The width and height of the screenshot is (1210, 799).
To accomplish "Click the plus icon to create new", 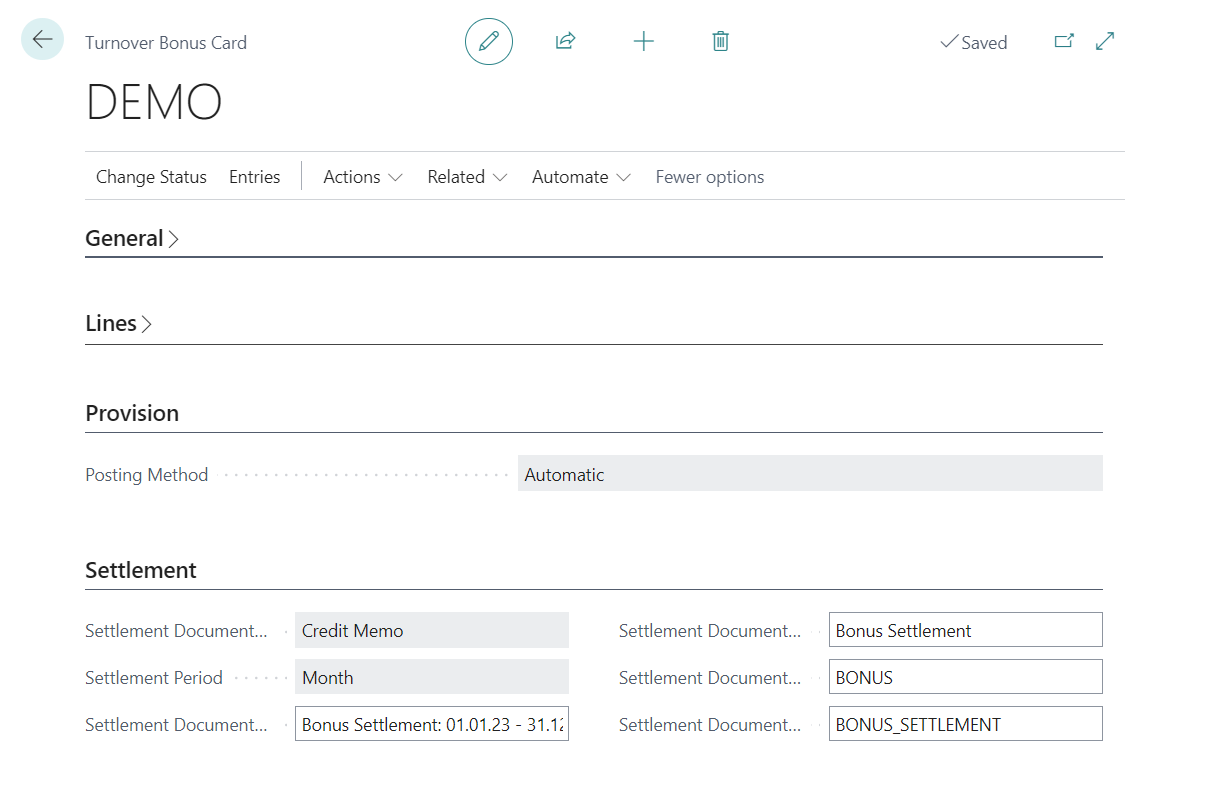I will point(643,41).
